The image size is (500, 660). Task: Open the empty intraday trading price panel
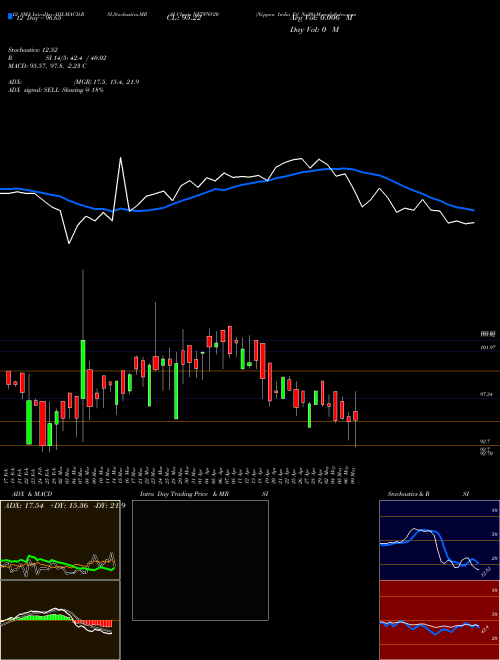[x=200, y=560]
